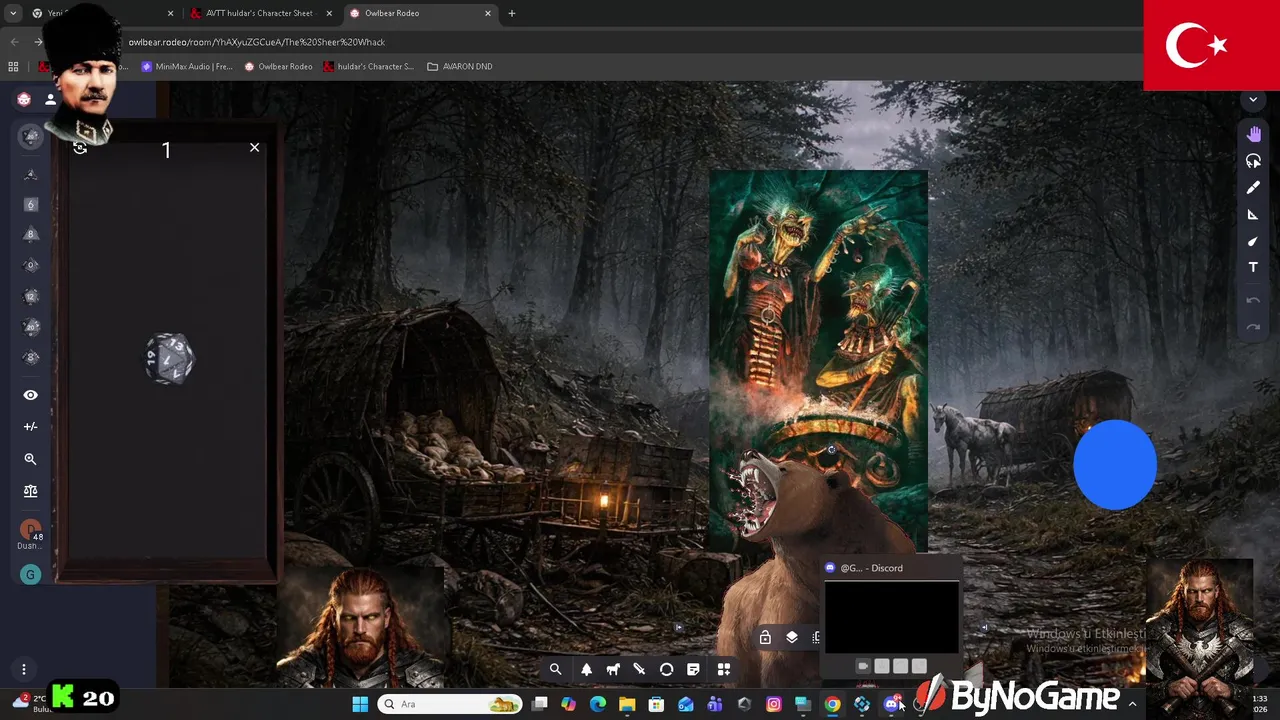Open the browser apps grid icon
Viewport: 1280px width, 720px height.
click(x=13, y=67)
